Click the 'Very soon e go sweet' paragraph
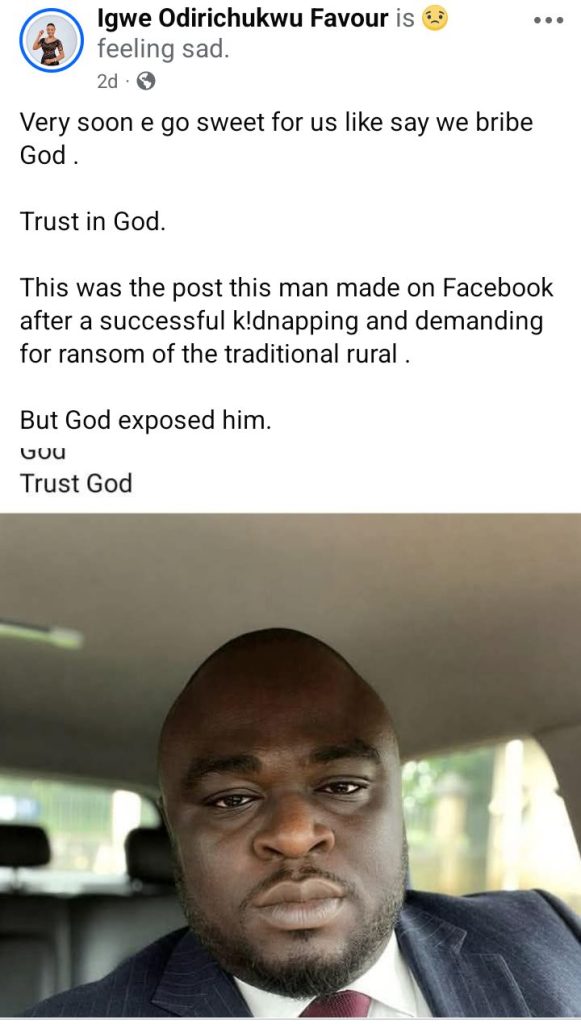The image size is (581, 1024). point(276,138)
